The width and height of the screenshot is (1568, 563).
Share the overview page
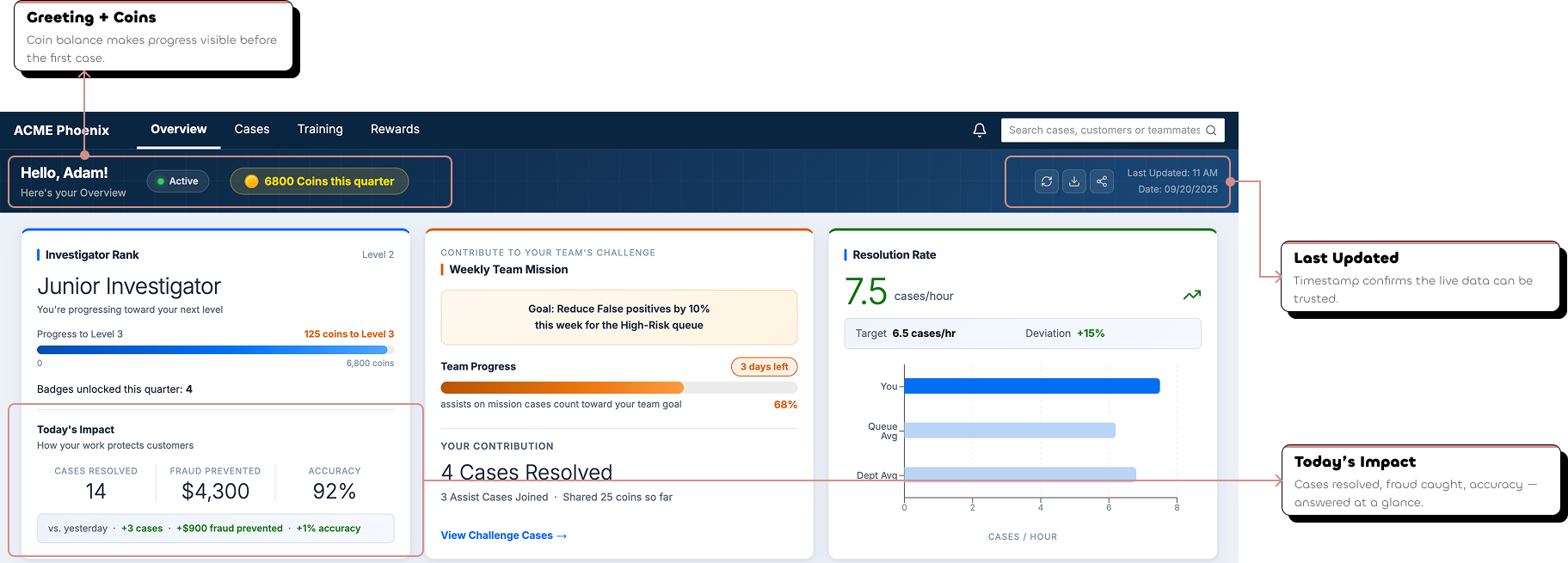click(x=1102, y=181)
